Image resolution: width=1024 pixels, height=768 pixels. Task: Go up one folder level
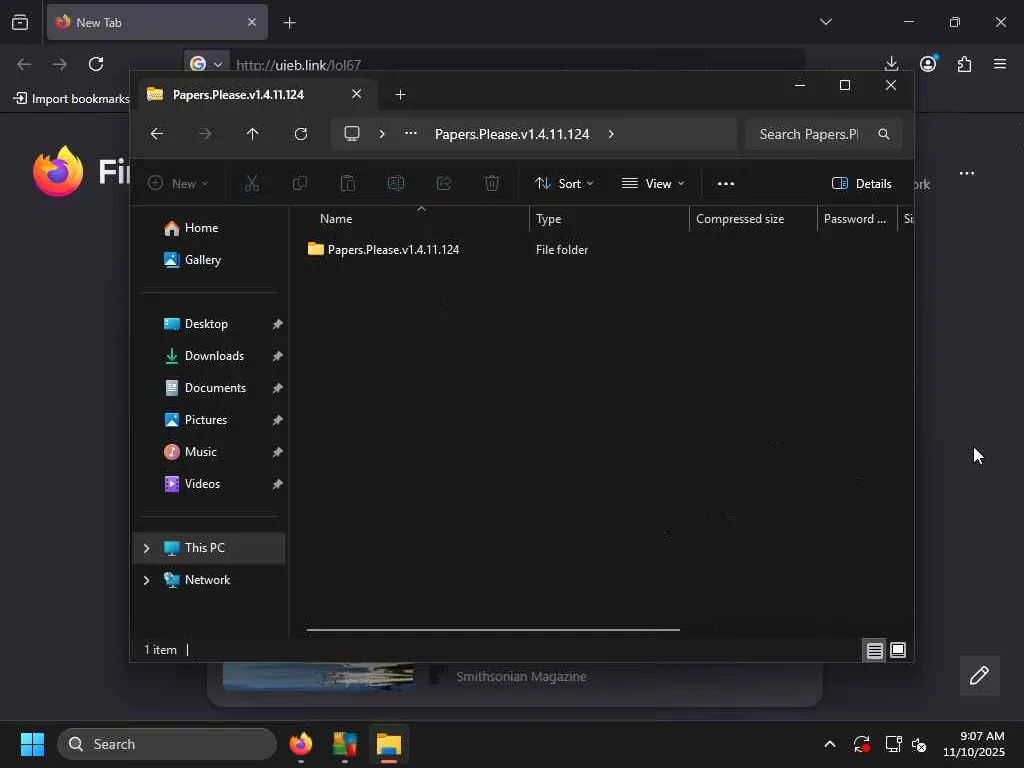pos(253,134)
